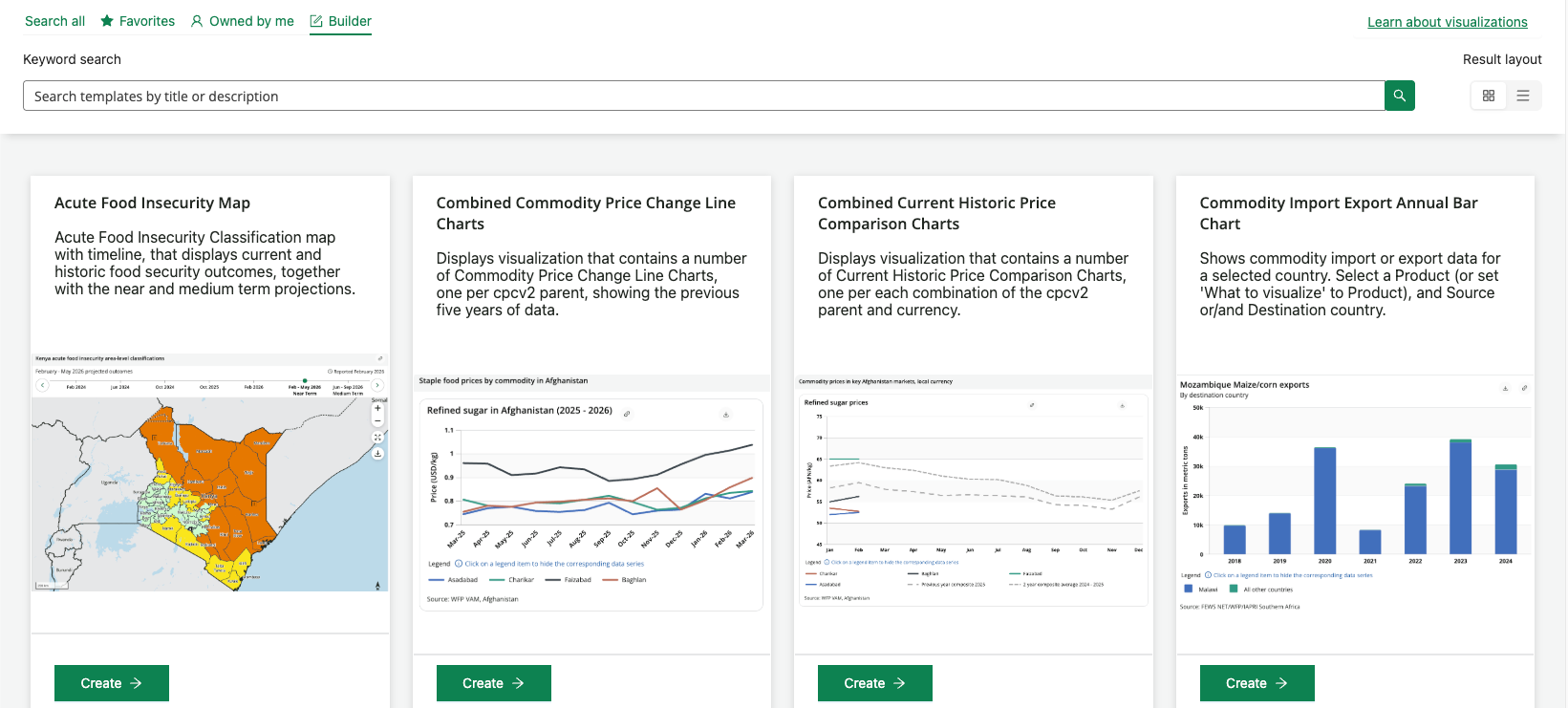Click the Keyword search label
The image size is (1568, 708).
click(72, 59)
